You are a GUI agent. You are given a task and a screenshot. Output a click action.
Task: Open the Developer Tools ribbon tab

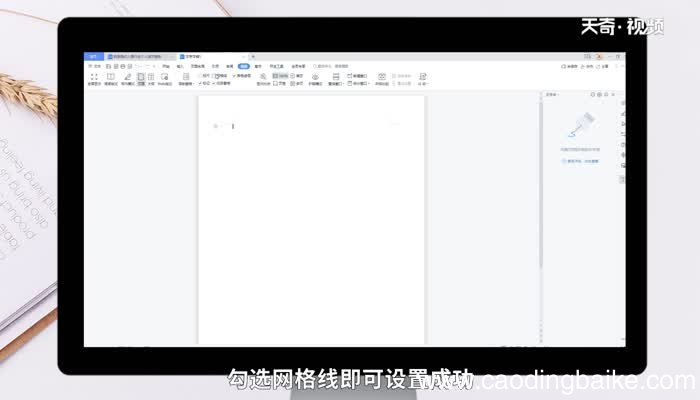[x=276, y=66]
